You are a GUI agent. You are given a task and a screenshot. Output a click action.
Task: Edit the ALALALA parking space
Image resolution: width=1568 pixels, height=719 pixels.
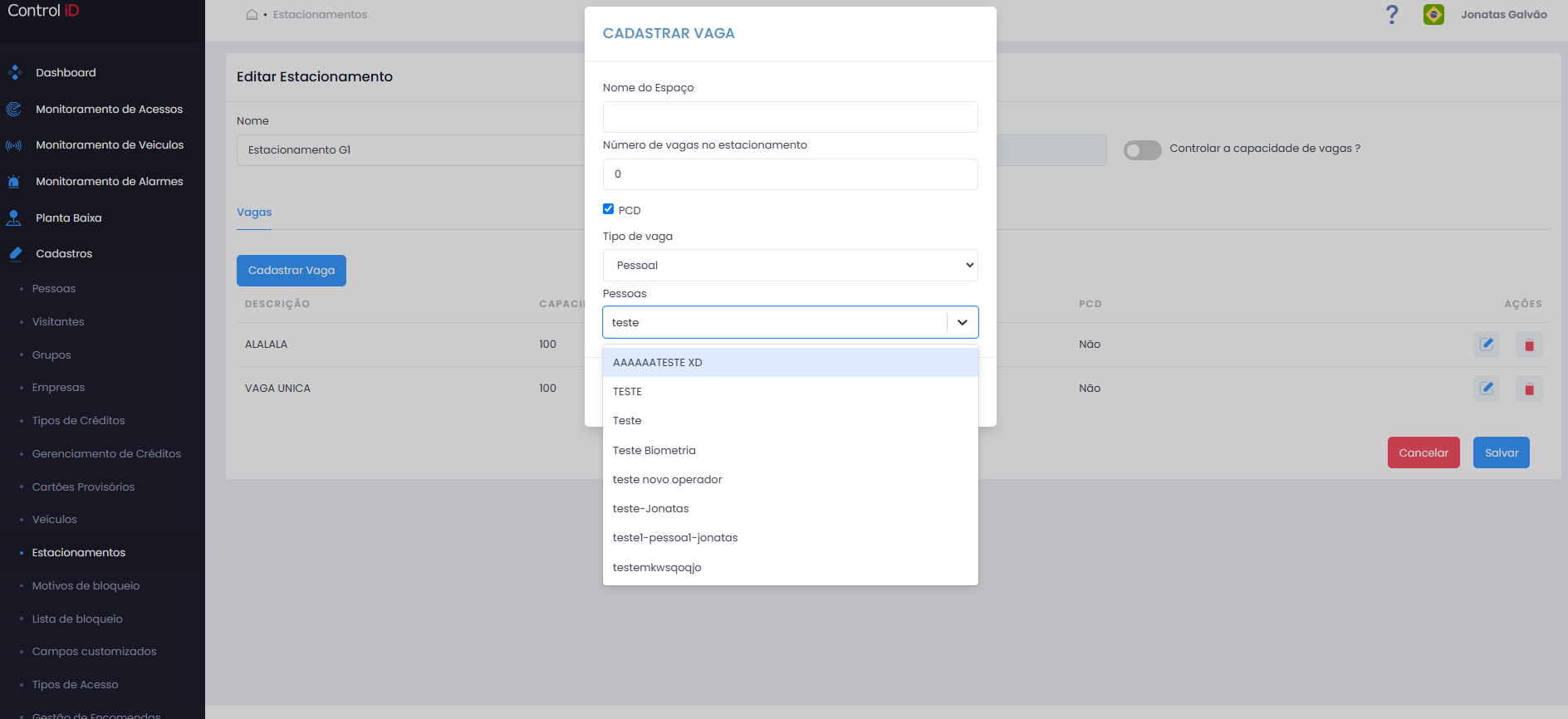point(1487,344)
